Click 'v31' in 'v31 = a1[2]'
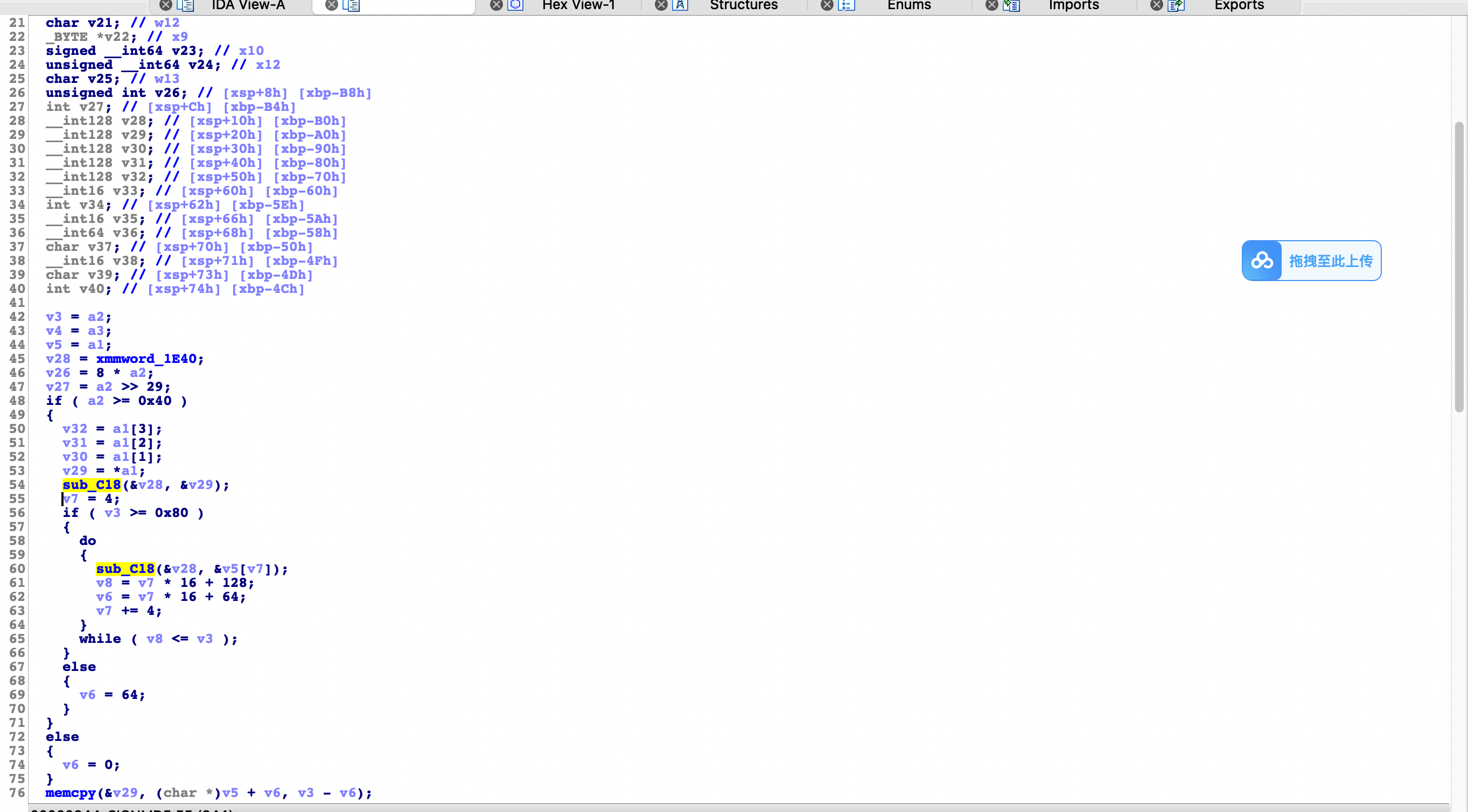The height and width of the screenshot is (812, 1468). tap(75, 443)
